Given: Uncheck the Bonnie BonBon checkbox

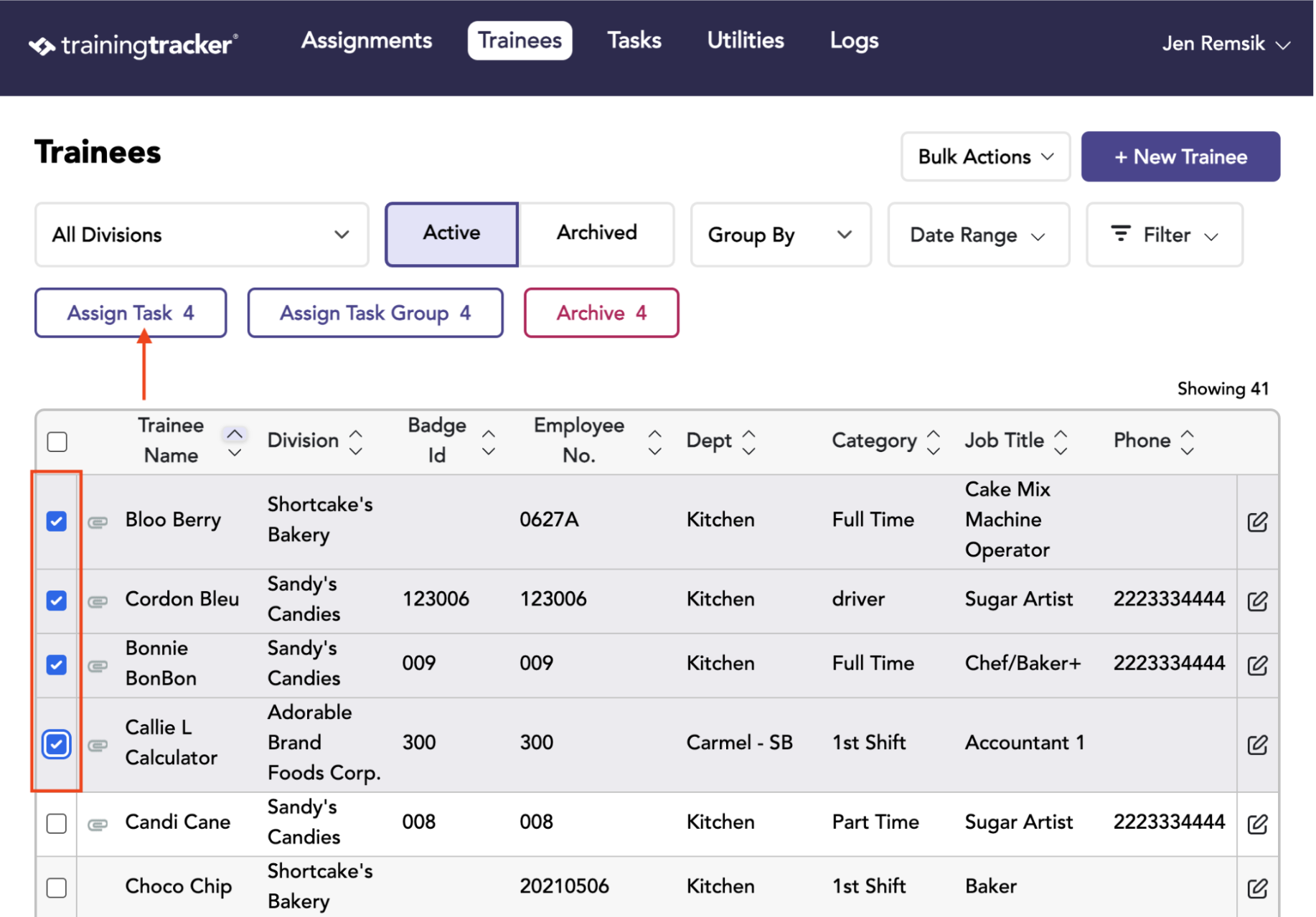Looking at the screenshot, I should click(57, 665).
